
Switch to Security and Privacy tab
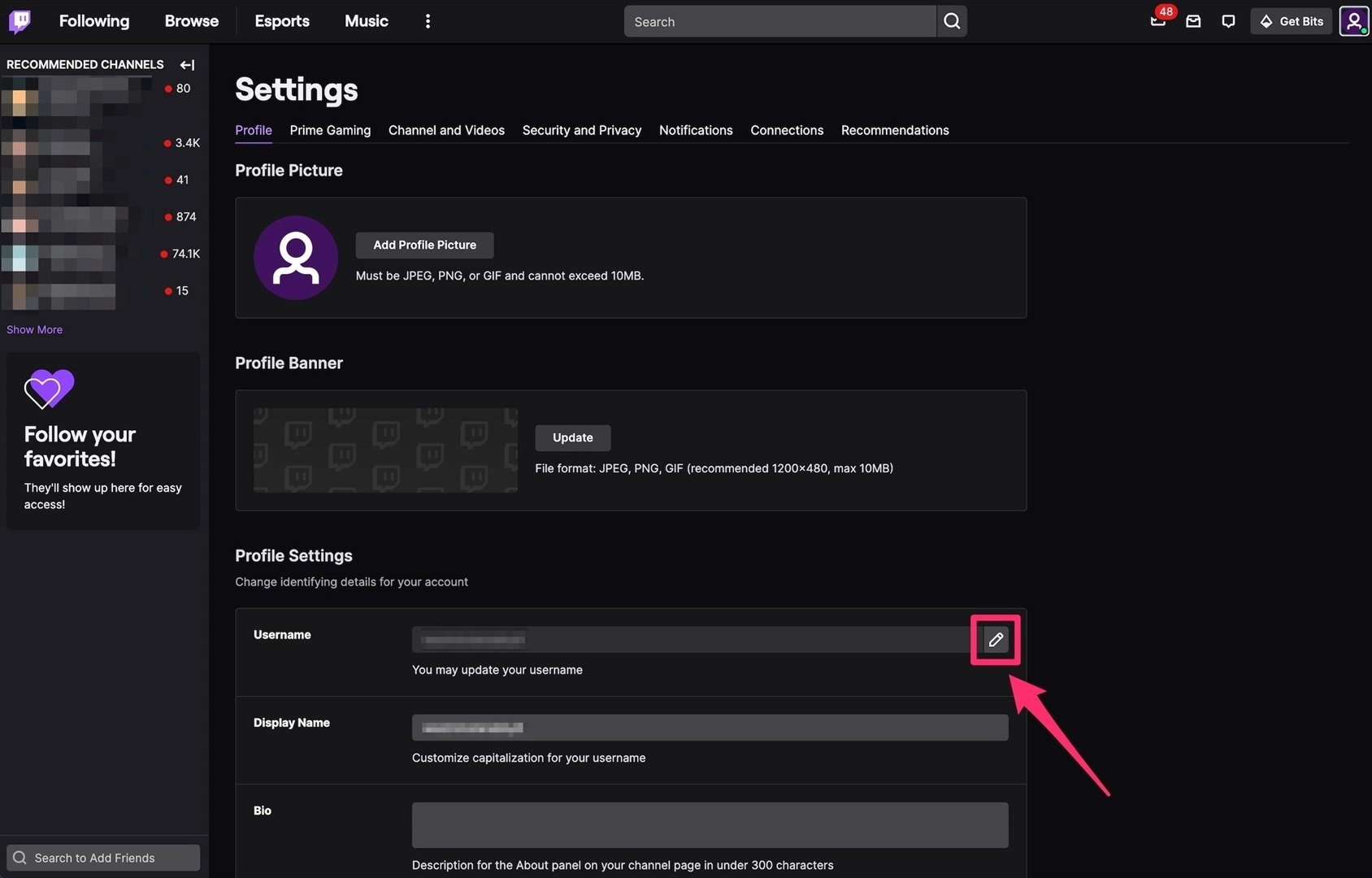[581, 130]
